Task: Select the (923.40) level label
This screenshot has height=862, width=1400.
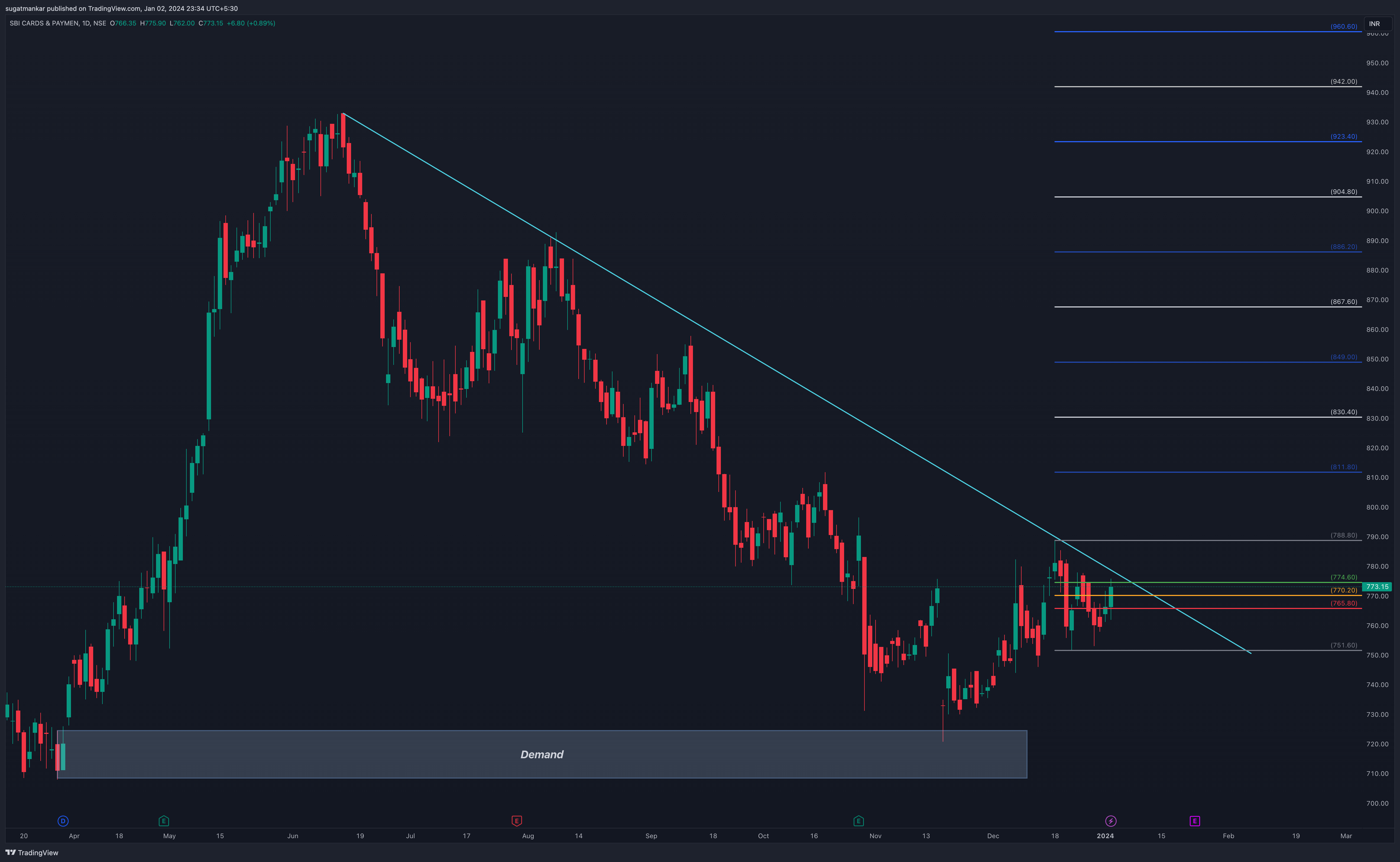Action: pyautogui.click(x=1344, y=136)
